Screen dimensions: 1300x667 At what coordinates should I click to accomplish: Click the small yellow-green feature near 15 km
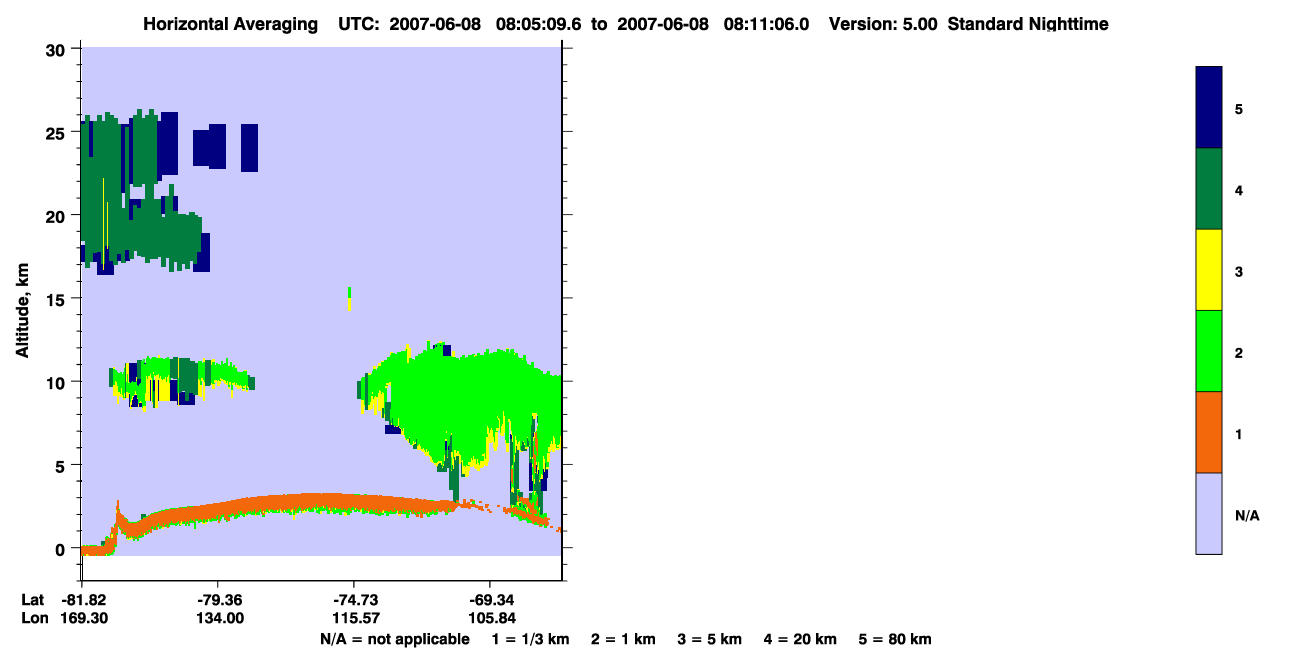(x=349, y=298)
